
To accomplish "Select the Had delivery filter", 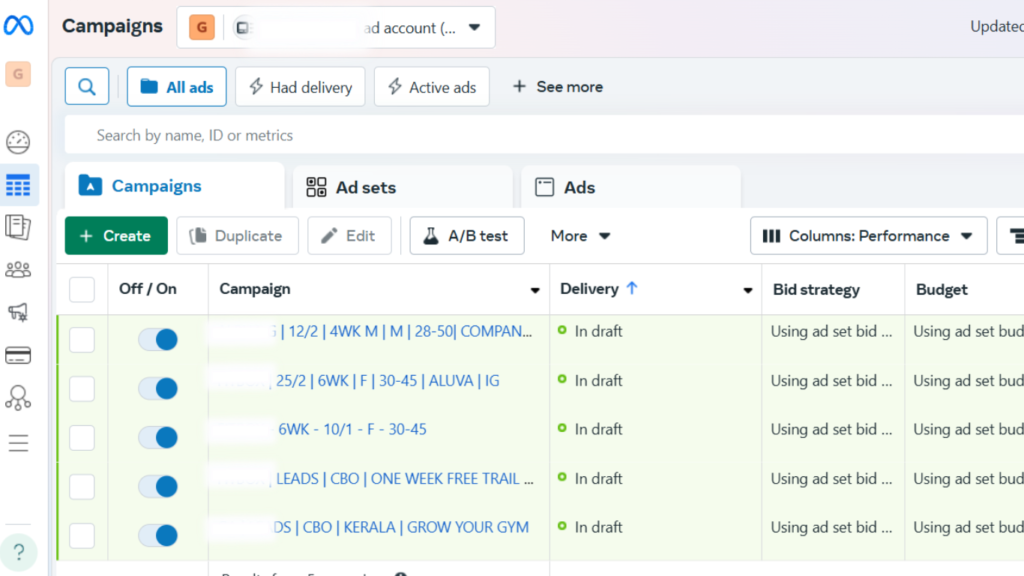I will [300, 86].
